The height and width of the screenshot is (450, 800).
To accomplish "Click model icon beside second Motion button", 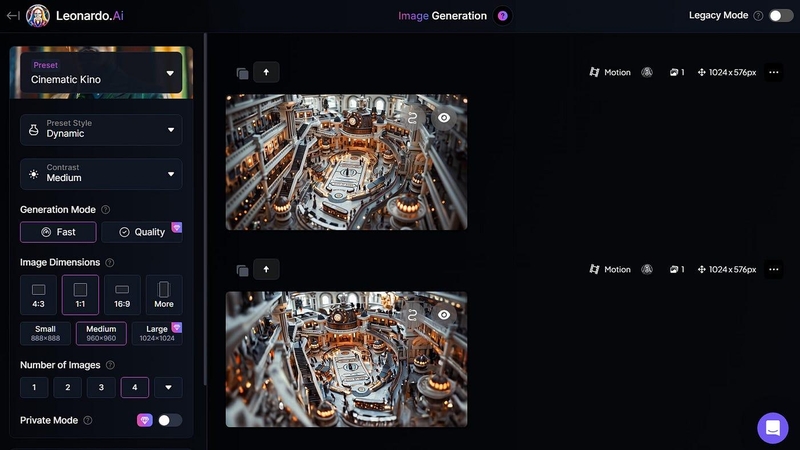I will click(x=647, y=269).
